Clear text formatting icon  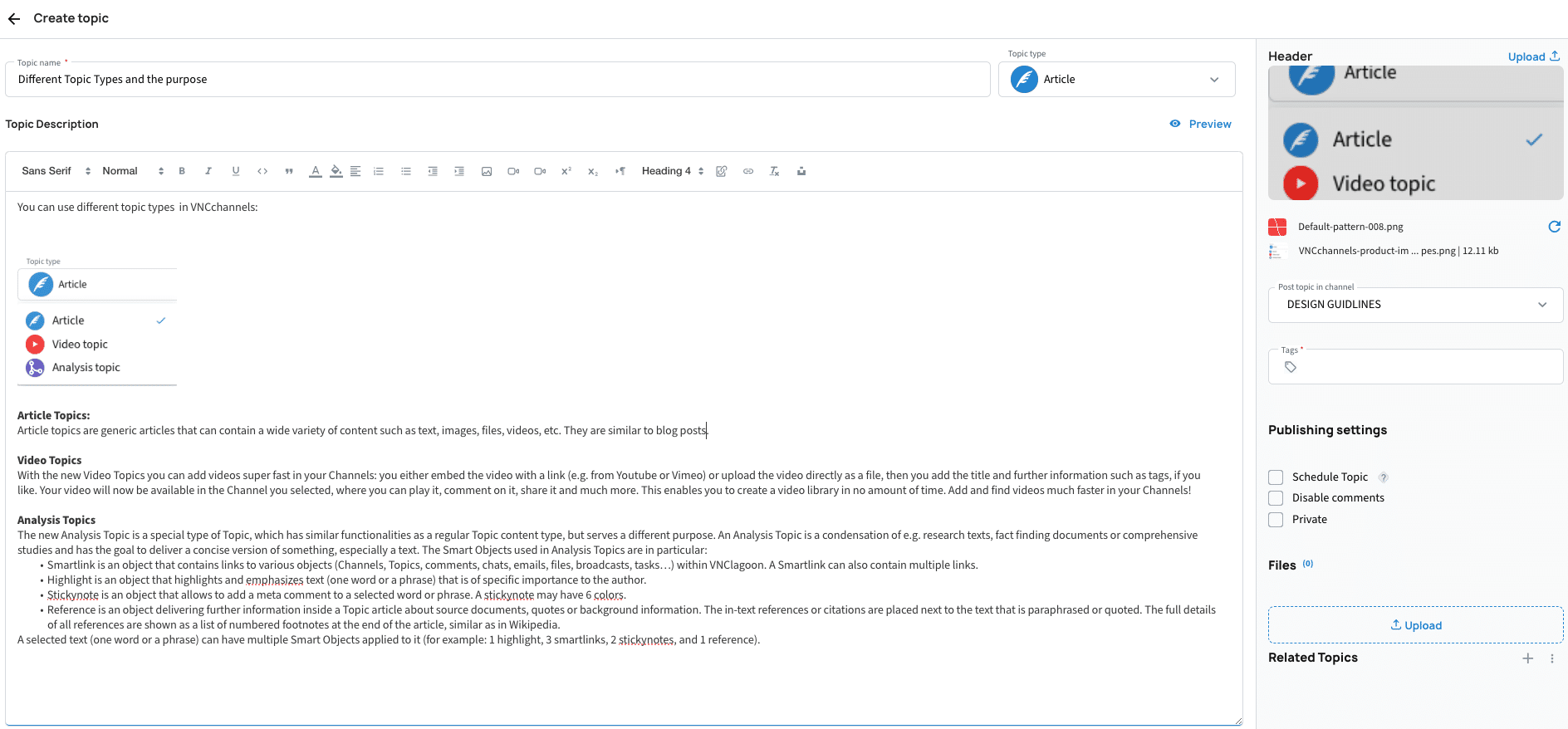pyautogui.click(x=774, y=171)
